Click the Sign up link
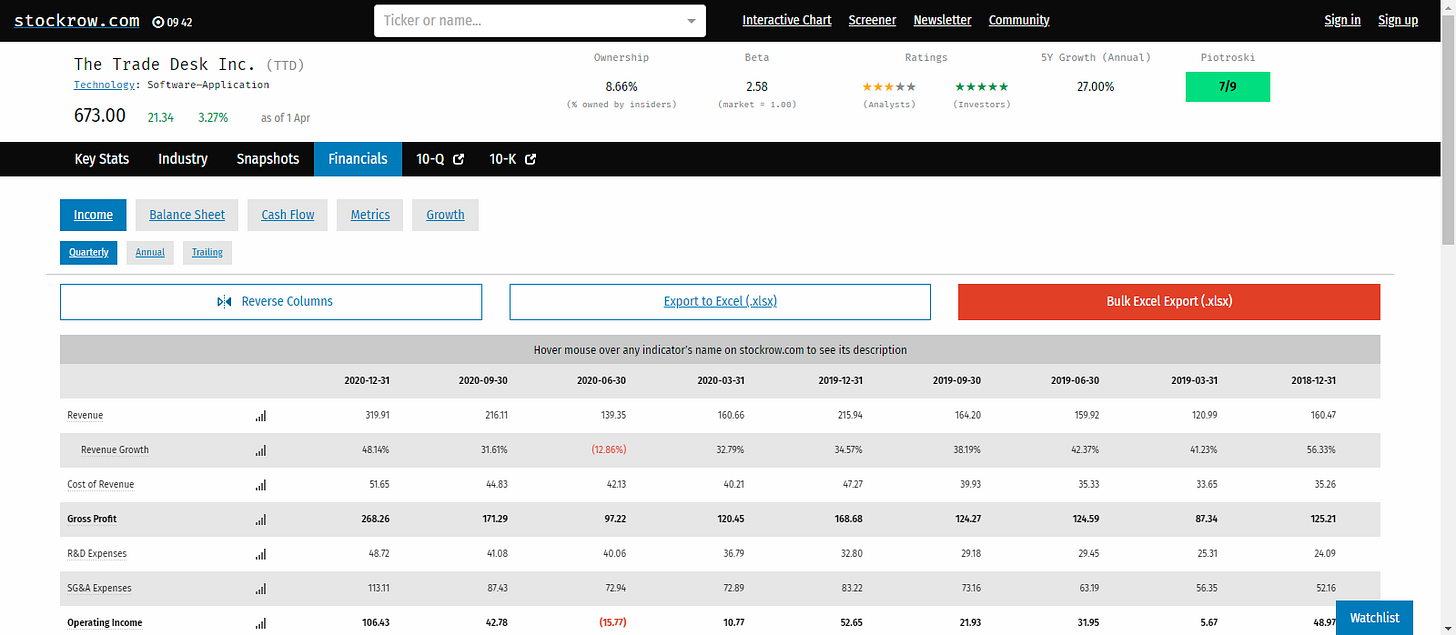 click(1398, 20)
